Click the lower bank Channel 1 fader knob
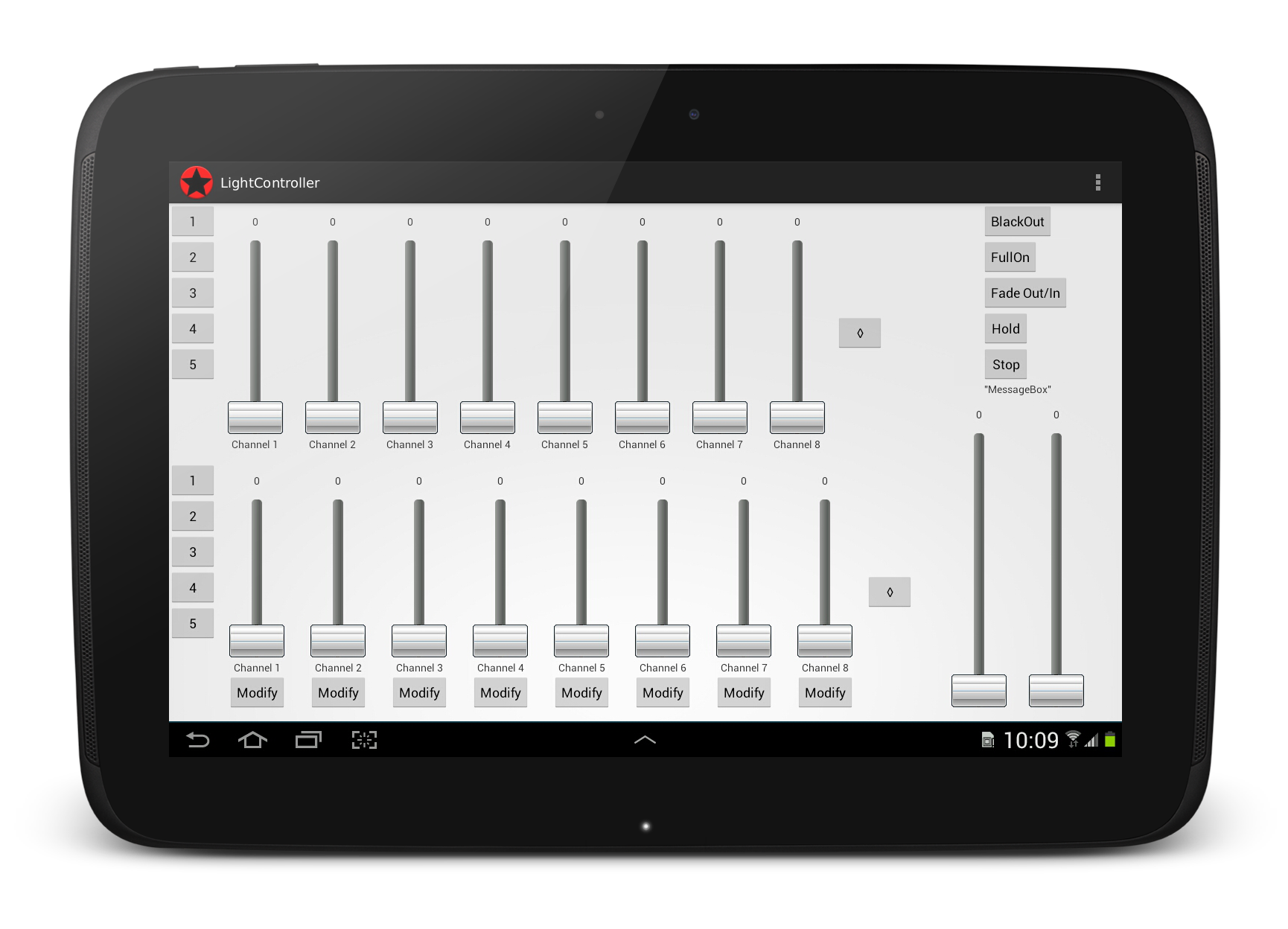The image size is (1288, 929). (257, 641)
